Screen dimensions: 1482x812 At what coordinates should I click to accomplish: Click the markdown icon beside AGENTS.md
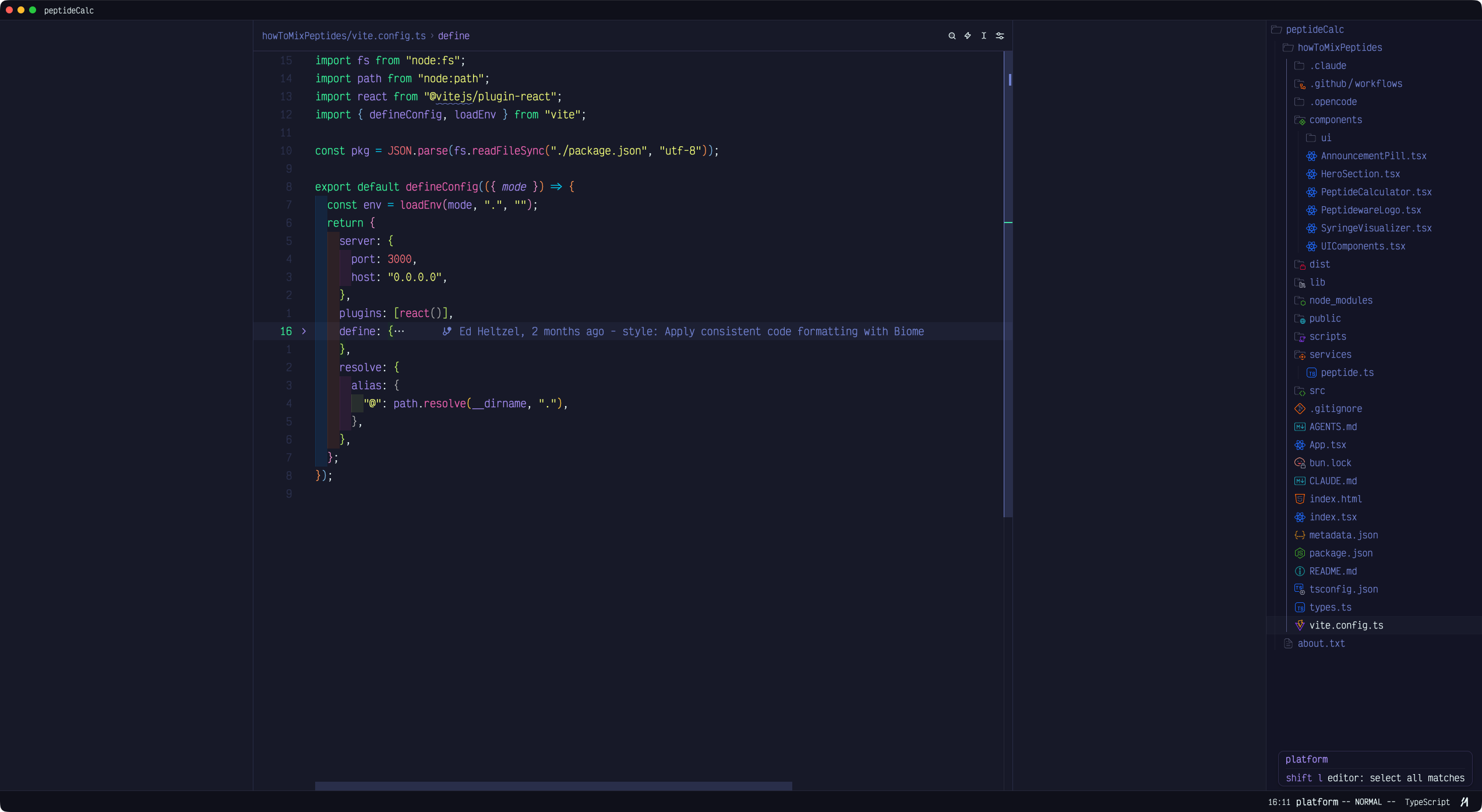[1300, 426]
